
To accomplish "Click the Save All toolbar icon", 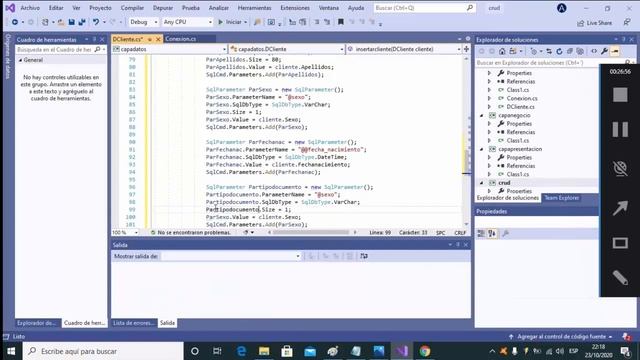I will 82,22.
